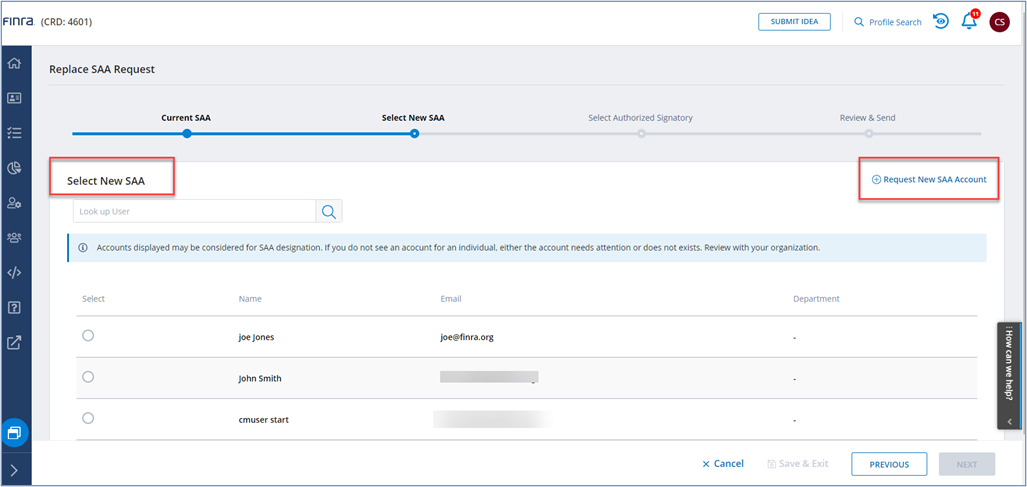The height and width of the screenshot is (487, 1027).
Task: Select the radio button for joe Jones
Action: tap(88, 336)
